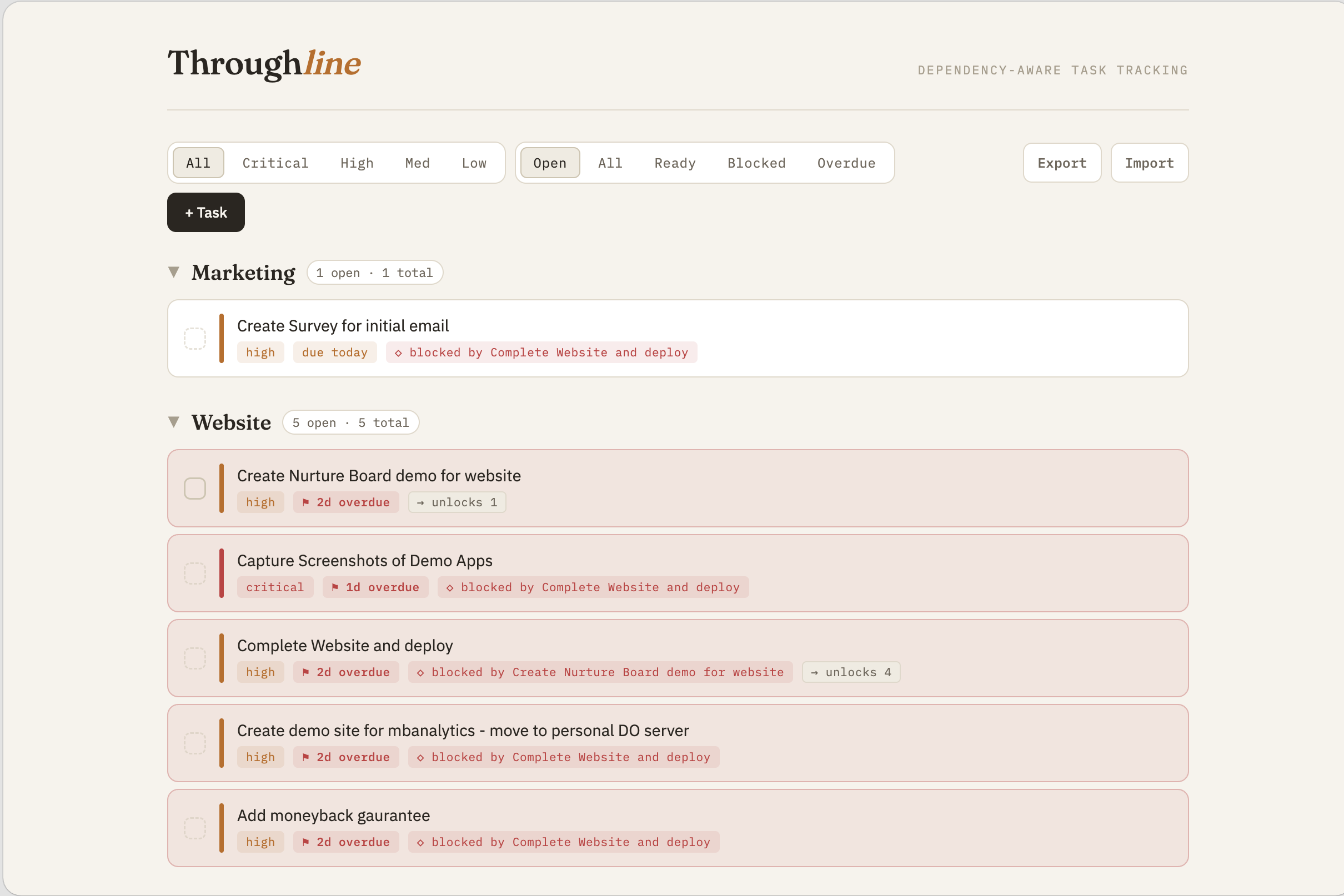Viewport: 1344px width, 896px height.
Task: Click the '1 open · 1 total' badge
Action: (x=374, y=273)
